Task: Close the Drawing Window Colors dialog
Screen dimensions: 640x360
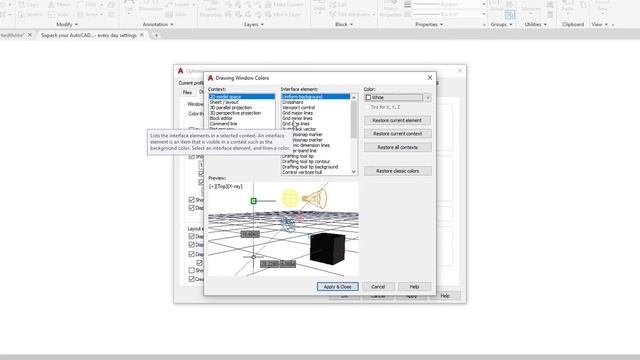Action: tap(429, 77)
